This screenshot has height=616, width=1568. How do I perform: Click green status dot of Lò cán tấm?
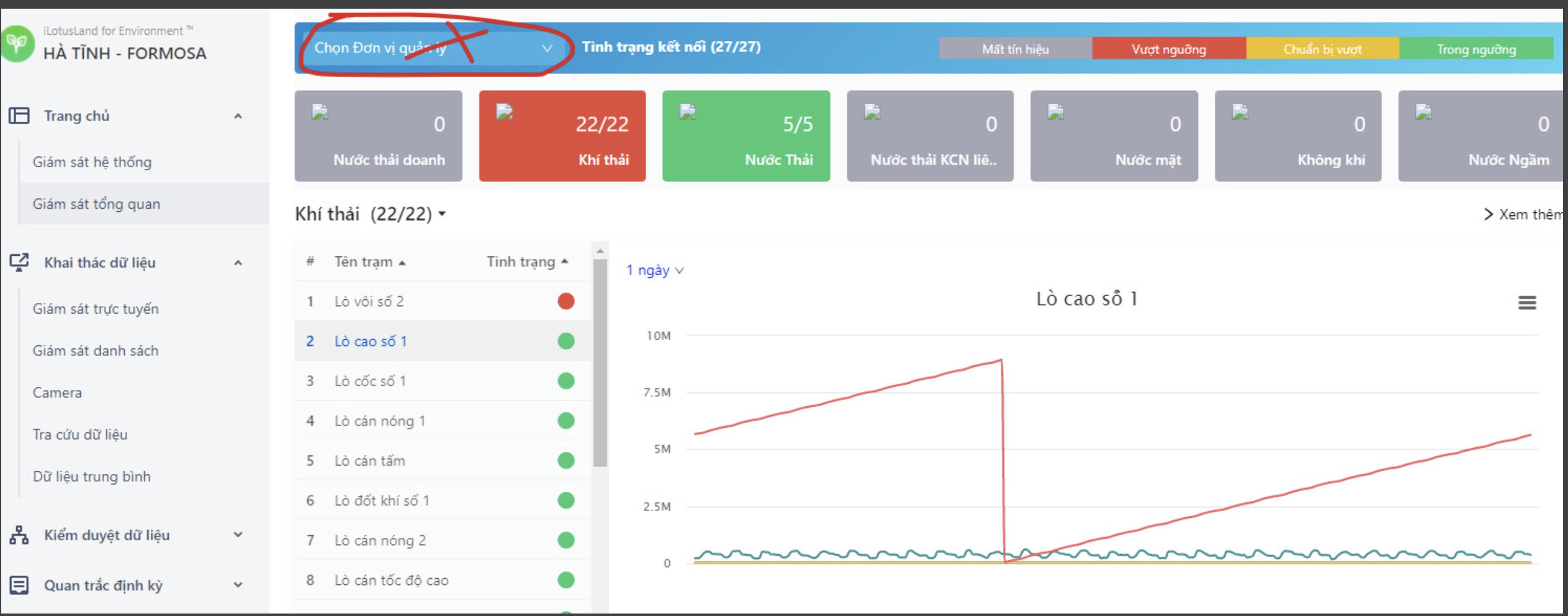(565, 460)
